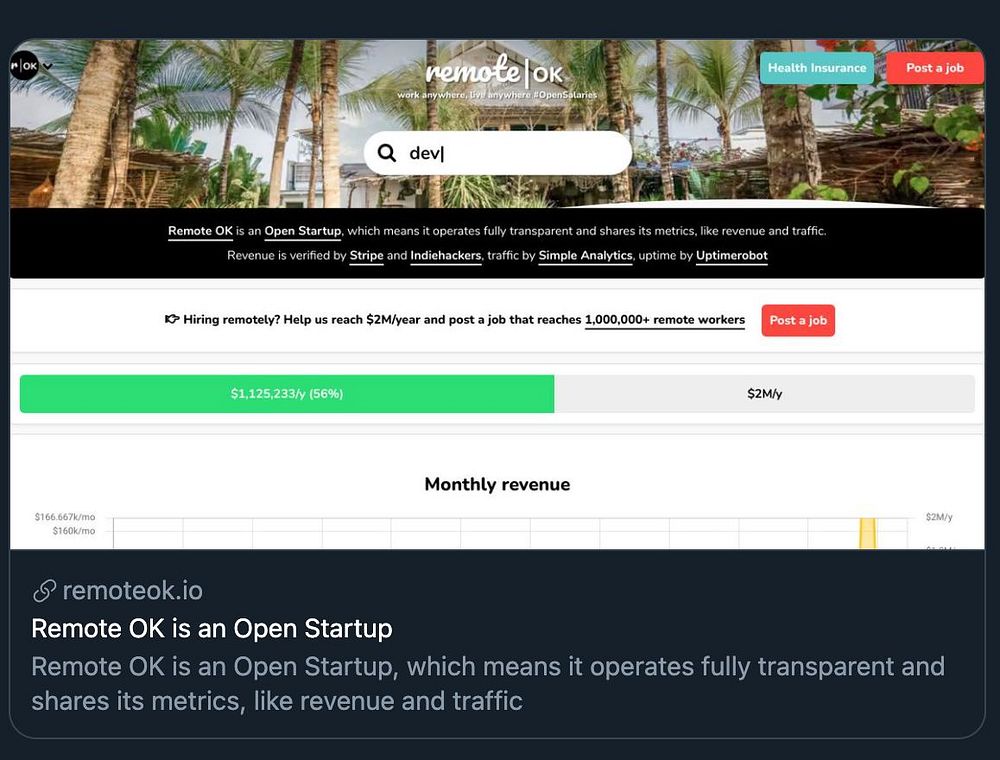Image resolution: width=1000 pixels, height=760 pixels.
Task: Follow the Open Startup link
Action: click(303, 231)
